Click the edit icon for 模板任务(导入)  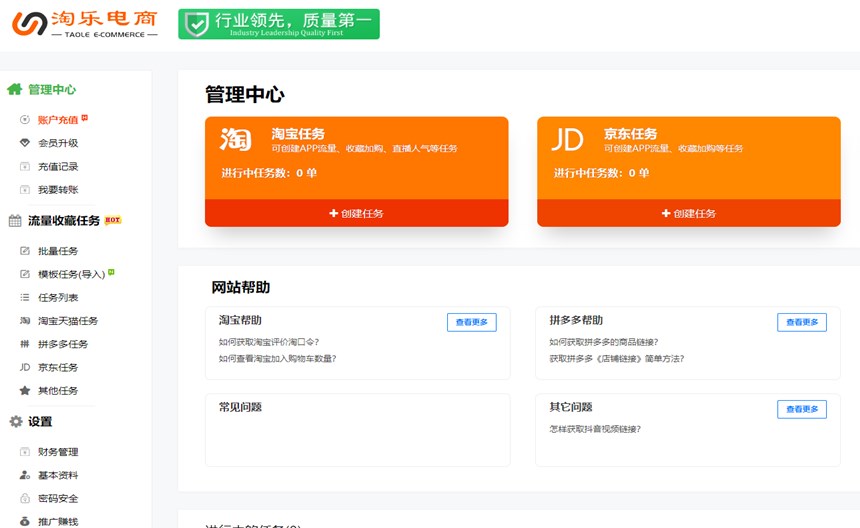[25, 274]
